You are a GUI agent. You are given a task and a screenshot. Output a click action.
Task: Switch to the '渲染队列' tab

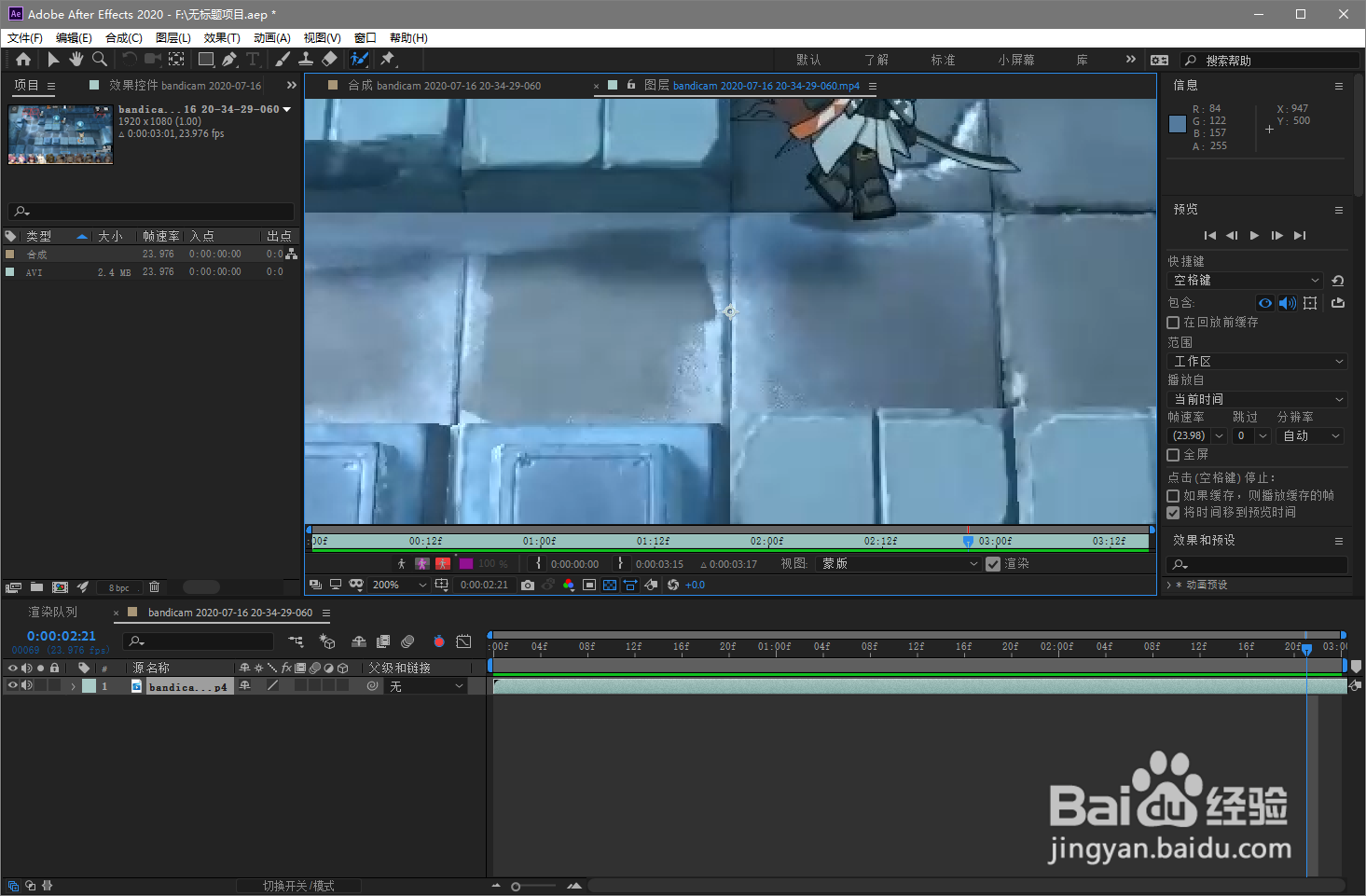coord(53,613)
